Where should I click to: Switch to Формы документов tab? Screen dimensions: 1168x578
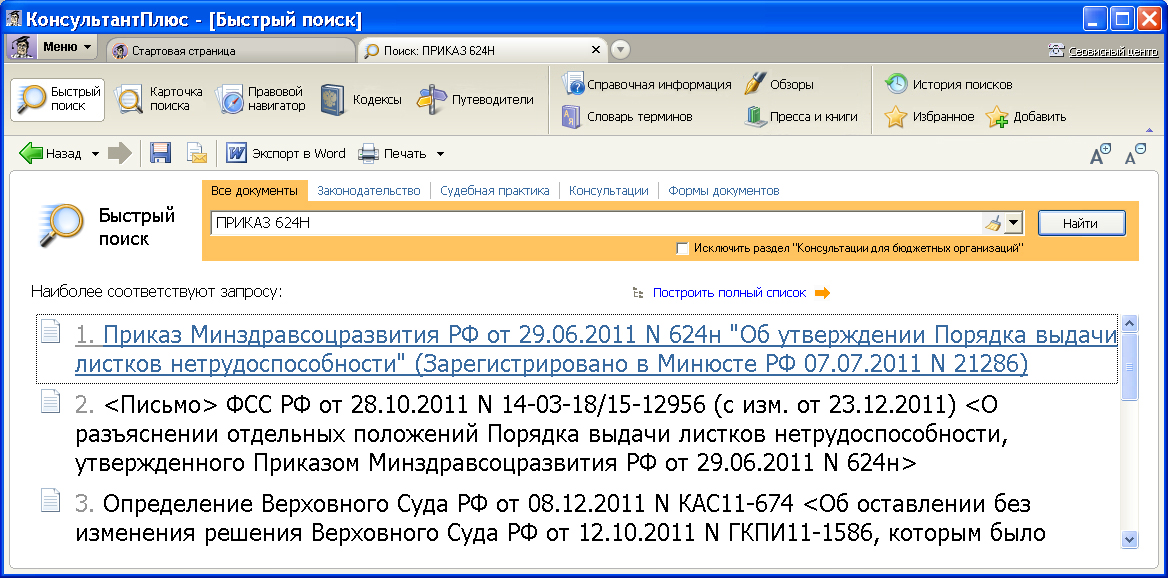pos(724,191)
